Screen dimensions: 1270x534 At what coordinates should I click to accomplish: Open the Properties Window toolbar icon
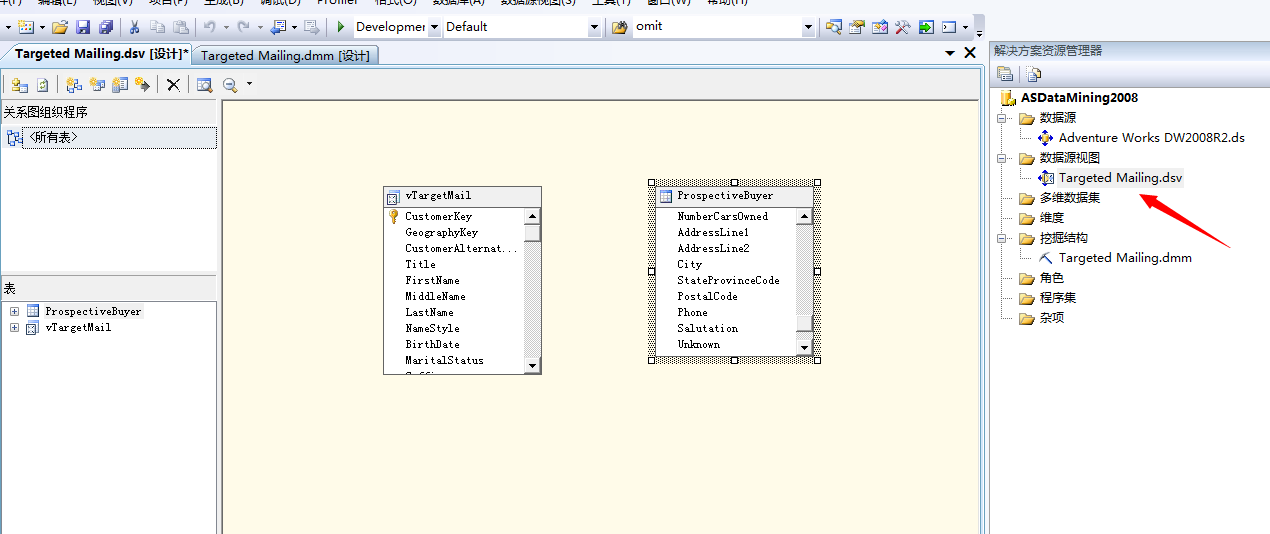[x=856, y=27]
